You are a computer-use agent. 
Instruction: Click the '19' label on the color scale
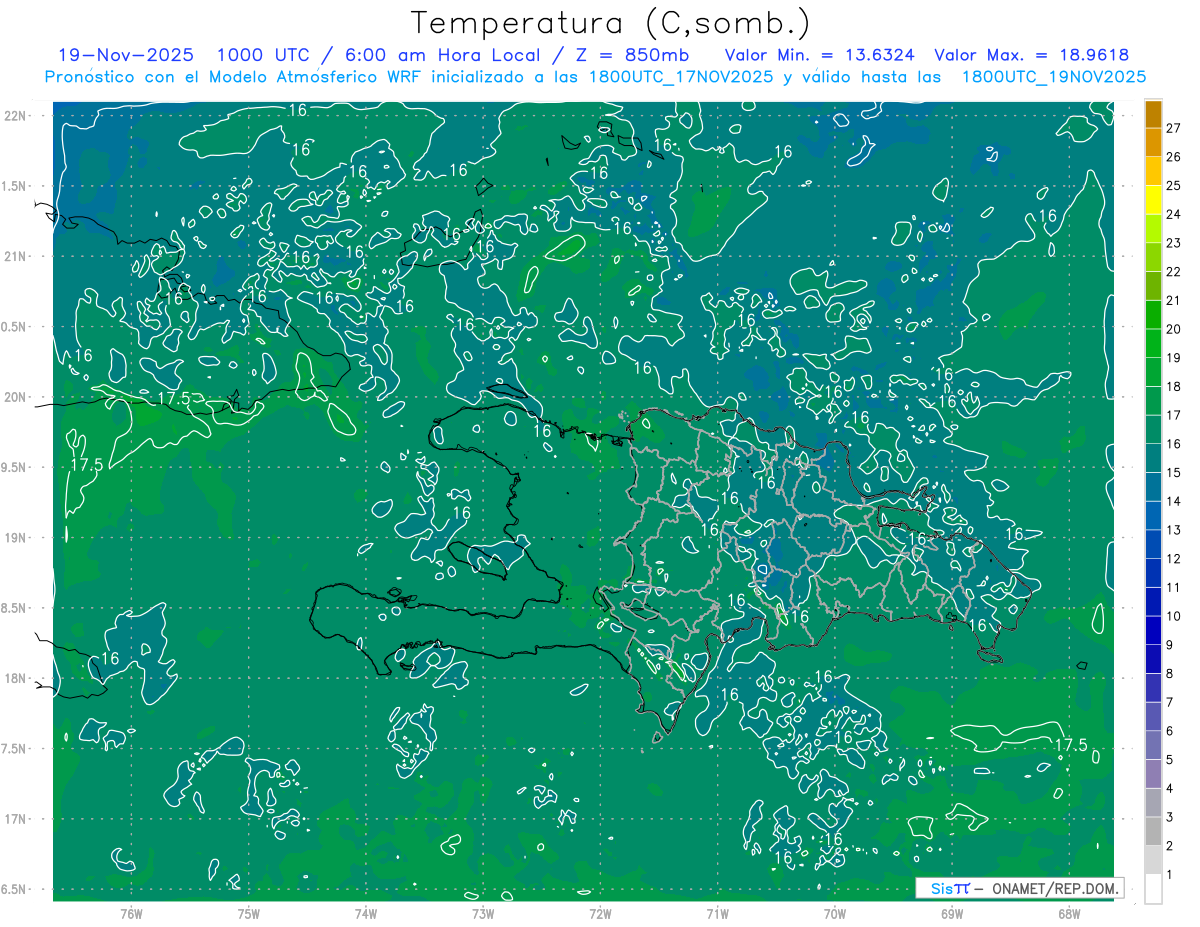(1174, 358)
